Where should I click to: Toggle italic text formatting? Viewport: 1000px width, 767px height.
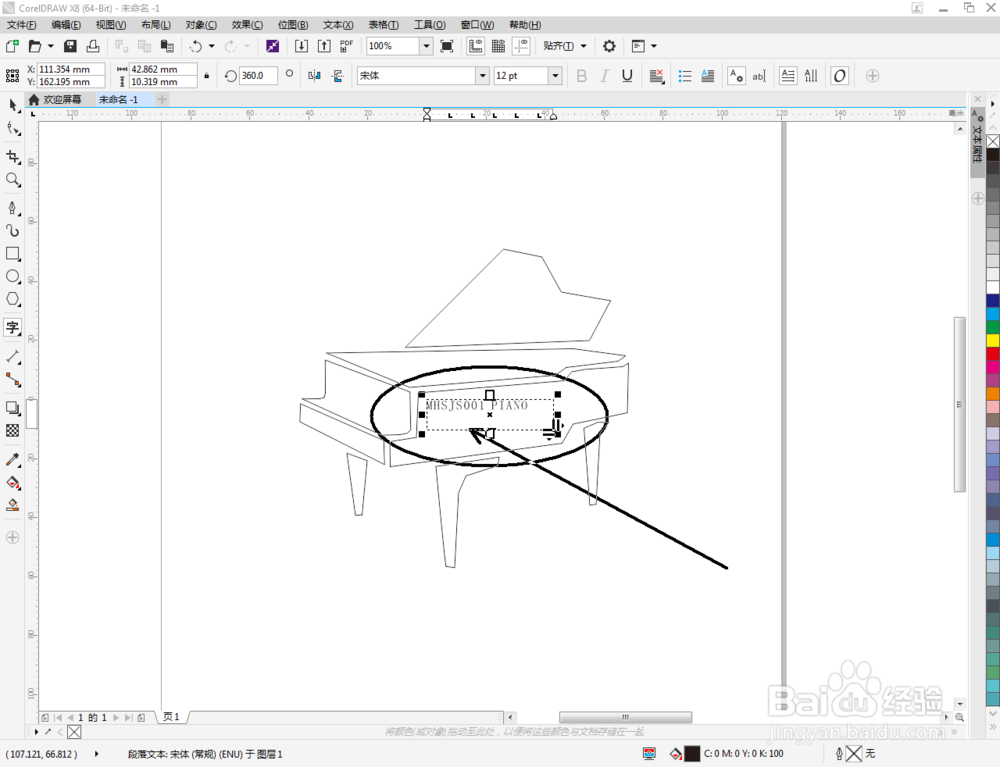(604, 76)
